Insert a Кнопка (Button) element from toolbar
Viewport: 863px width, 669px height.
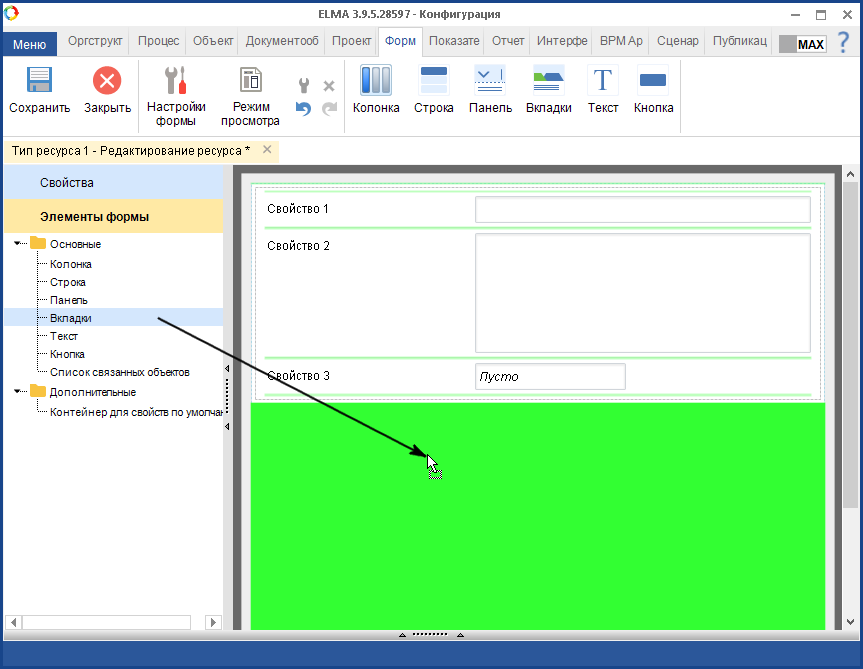click(x=653, y=82)
